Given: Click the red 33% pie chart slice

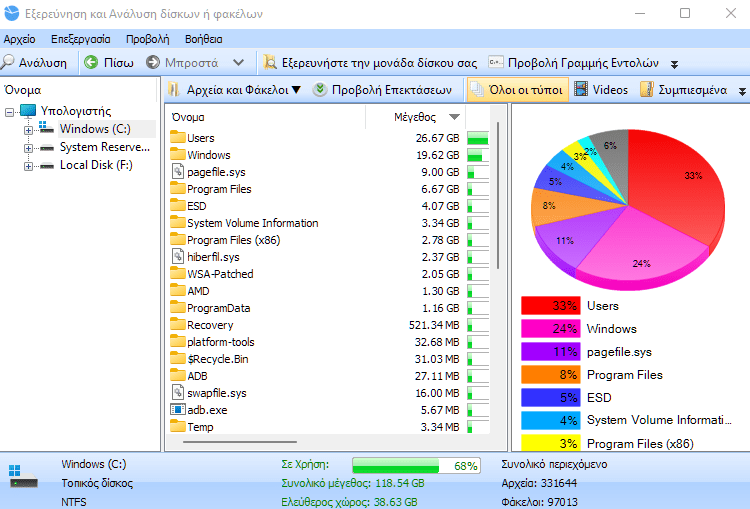Looking at the screenshot, I should point(679,187).
